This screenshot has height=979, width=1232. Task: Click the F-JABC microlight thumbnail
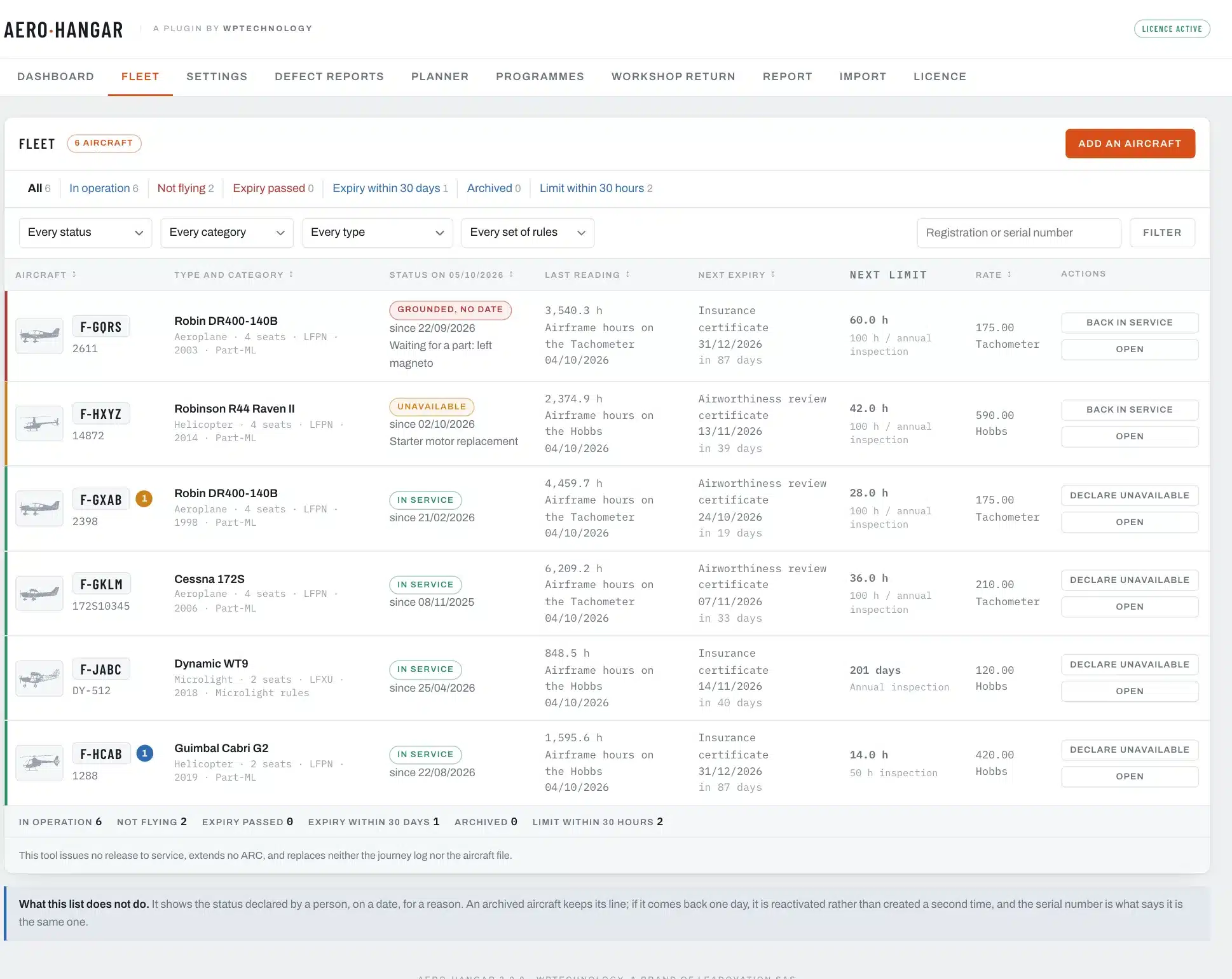point(39,678)
